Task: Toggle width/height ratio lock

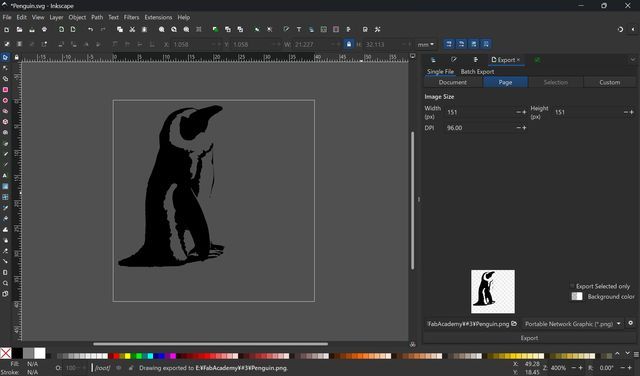Action: pyautogui.click(x=349, y=44)
